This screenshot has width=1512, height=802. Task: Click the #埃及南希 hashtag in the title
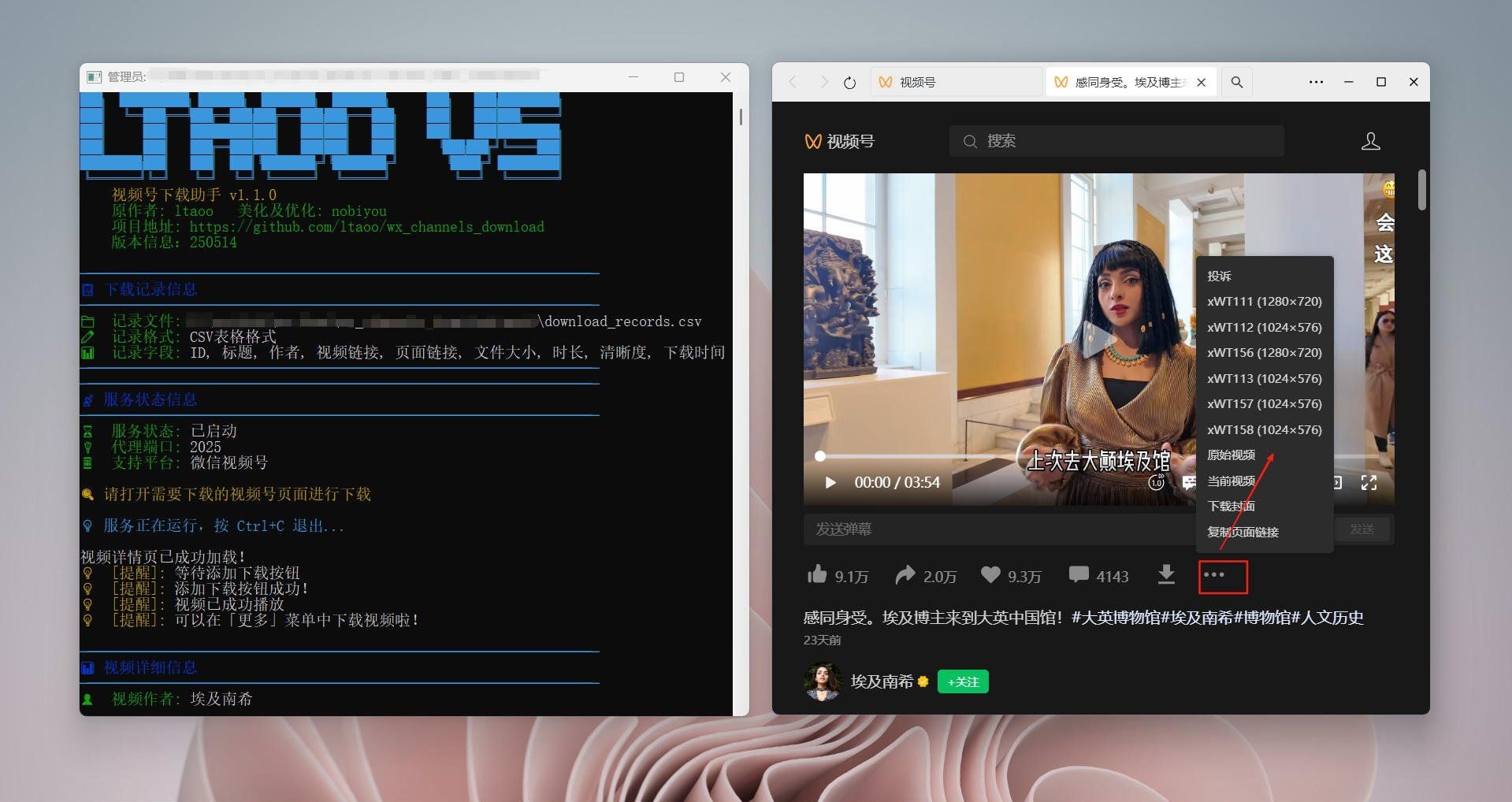[1198, 618]
